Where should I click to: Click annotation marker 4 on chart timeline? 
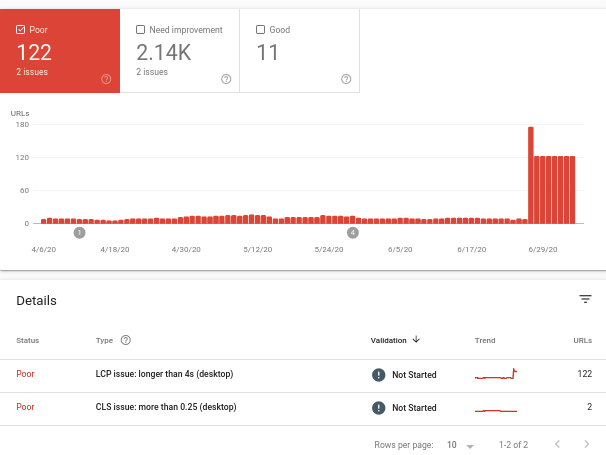pyautogui.click(x=352, y=232)
